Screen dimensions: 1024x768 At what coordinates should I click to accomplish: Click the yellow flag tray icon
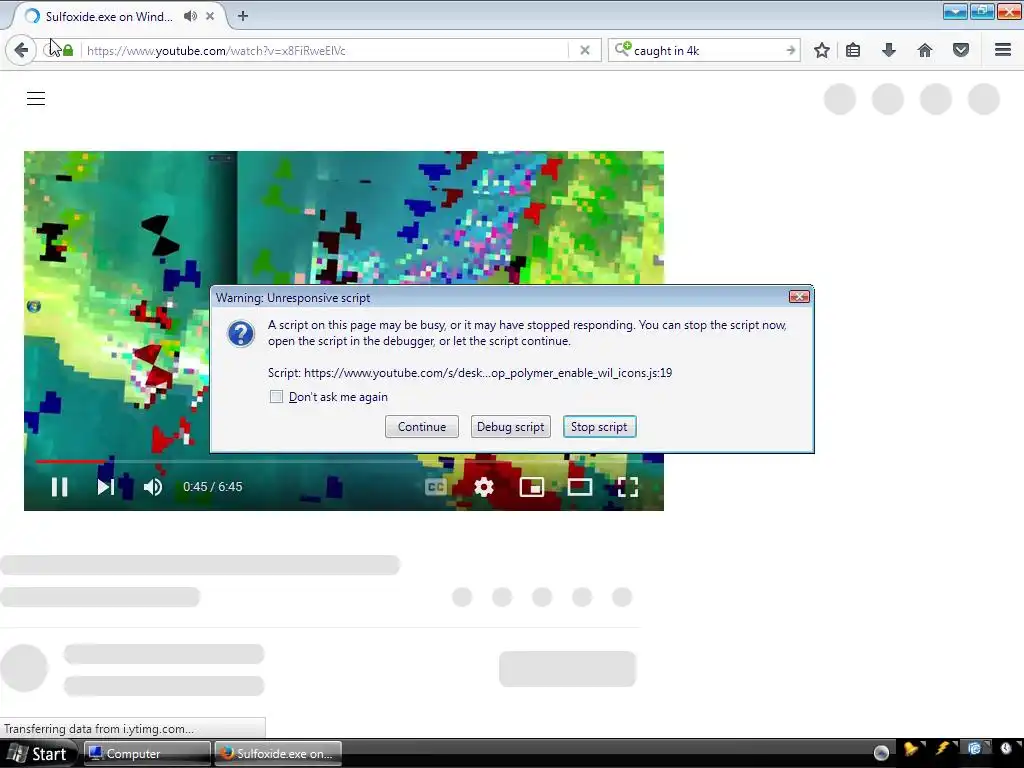[x=912, y=750]
